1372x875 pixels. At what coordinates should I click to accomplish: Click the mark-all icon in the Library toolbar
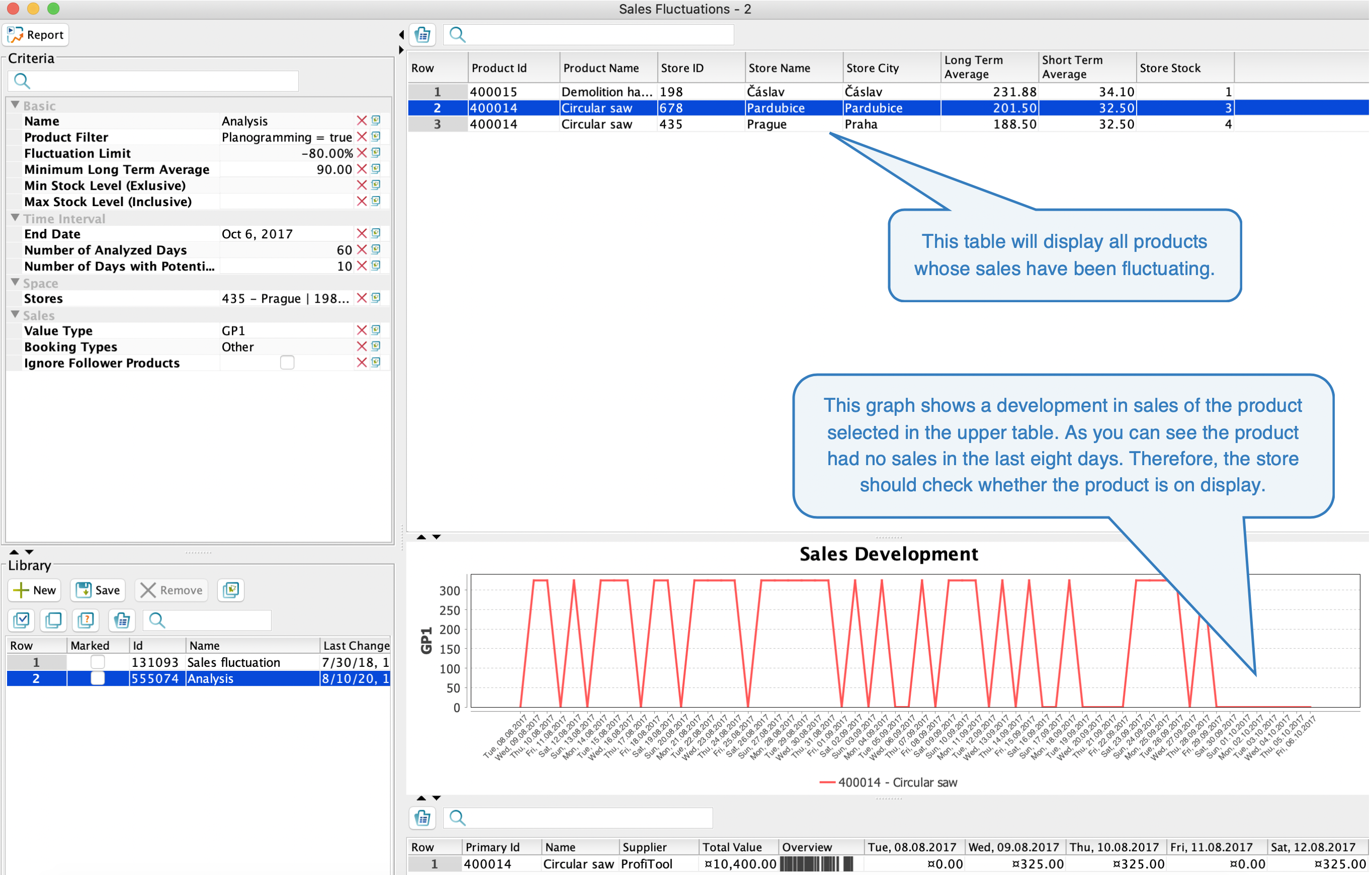point(22,620)
